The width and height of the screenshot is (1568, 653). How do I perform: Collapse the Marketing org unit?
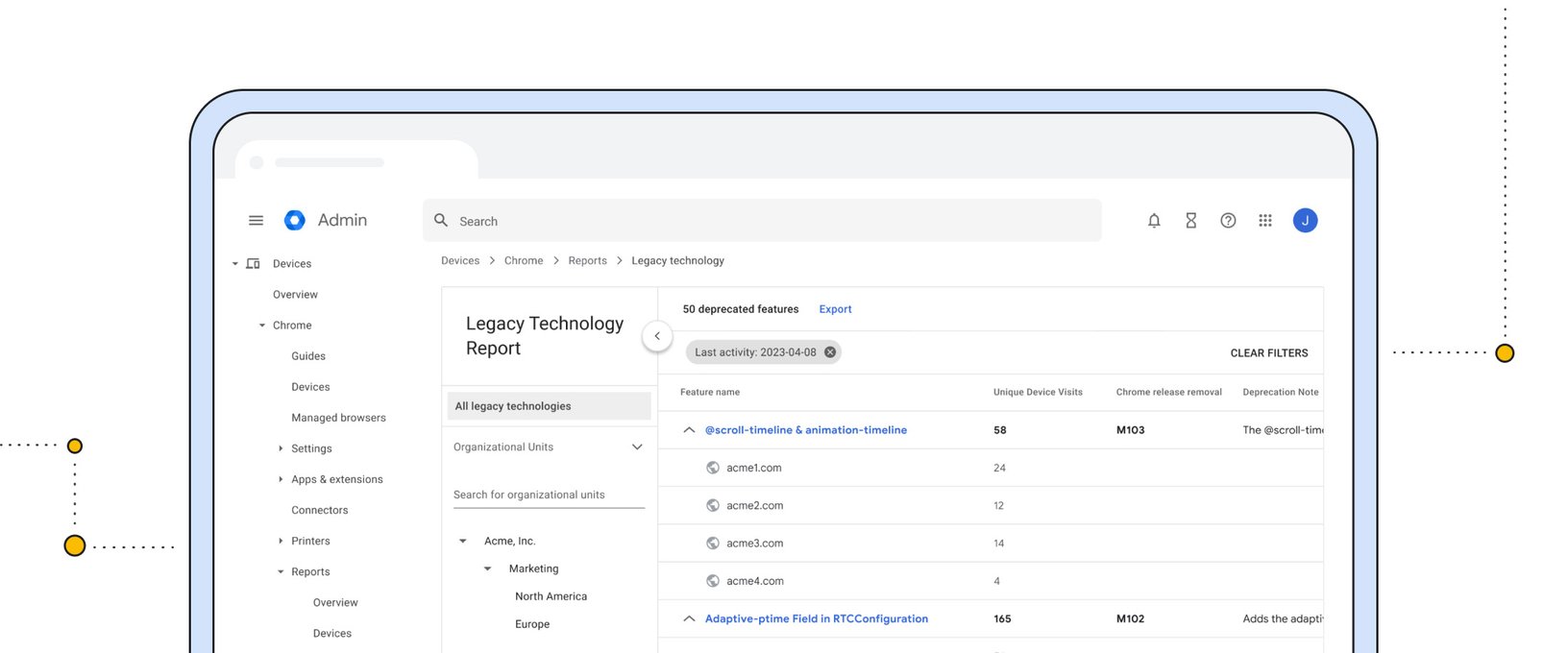pyautogui.click(x=487, y=568)
